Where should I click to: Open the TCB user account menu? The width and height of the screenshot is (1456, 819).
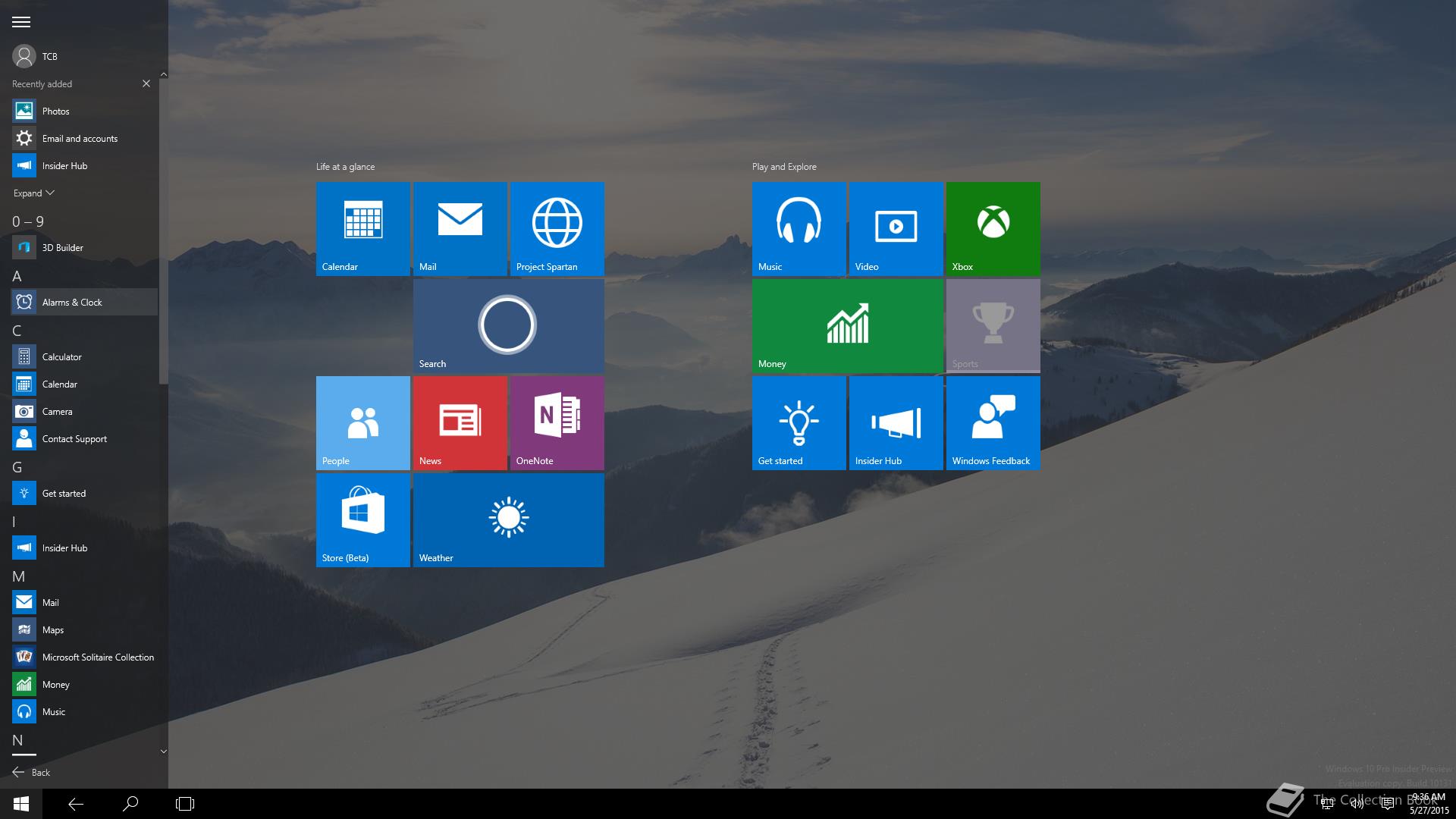(35, 56)
